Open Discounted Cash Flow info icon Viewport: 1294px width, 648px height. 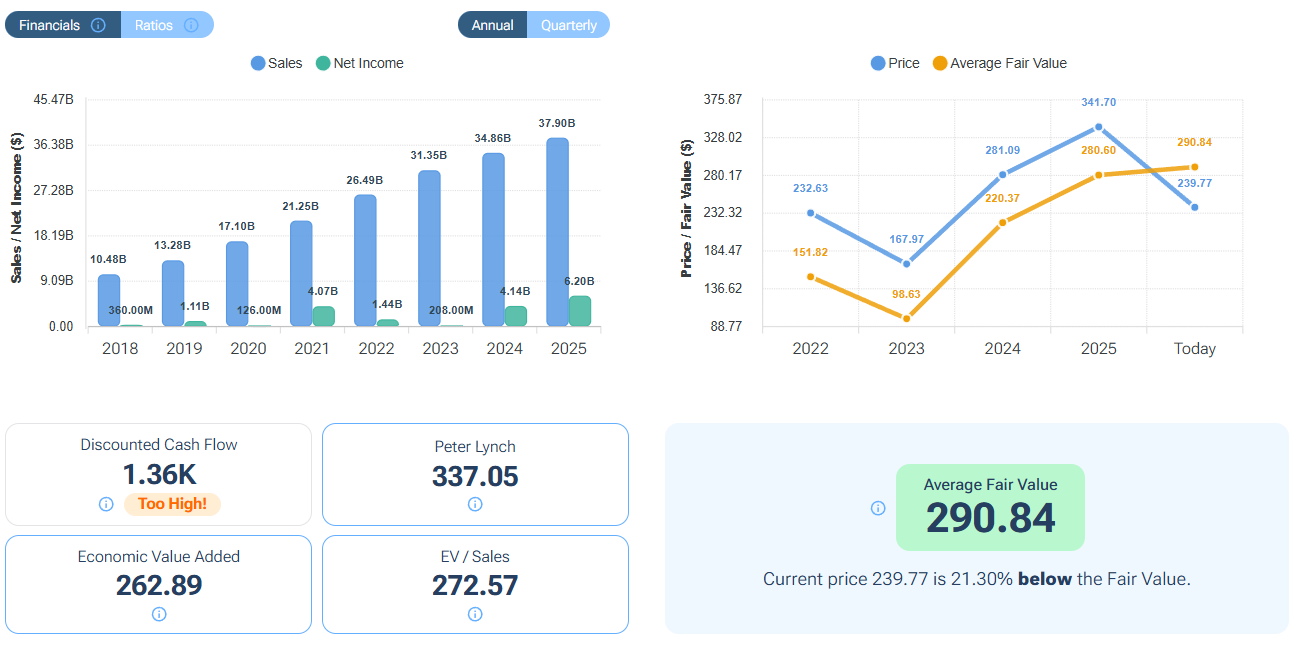[x=106, y=504]
